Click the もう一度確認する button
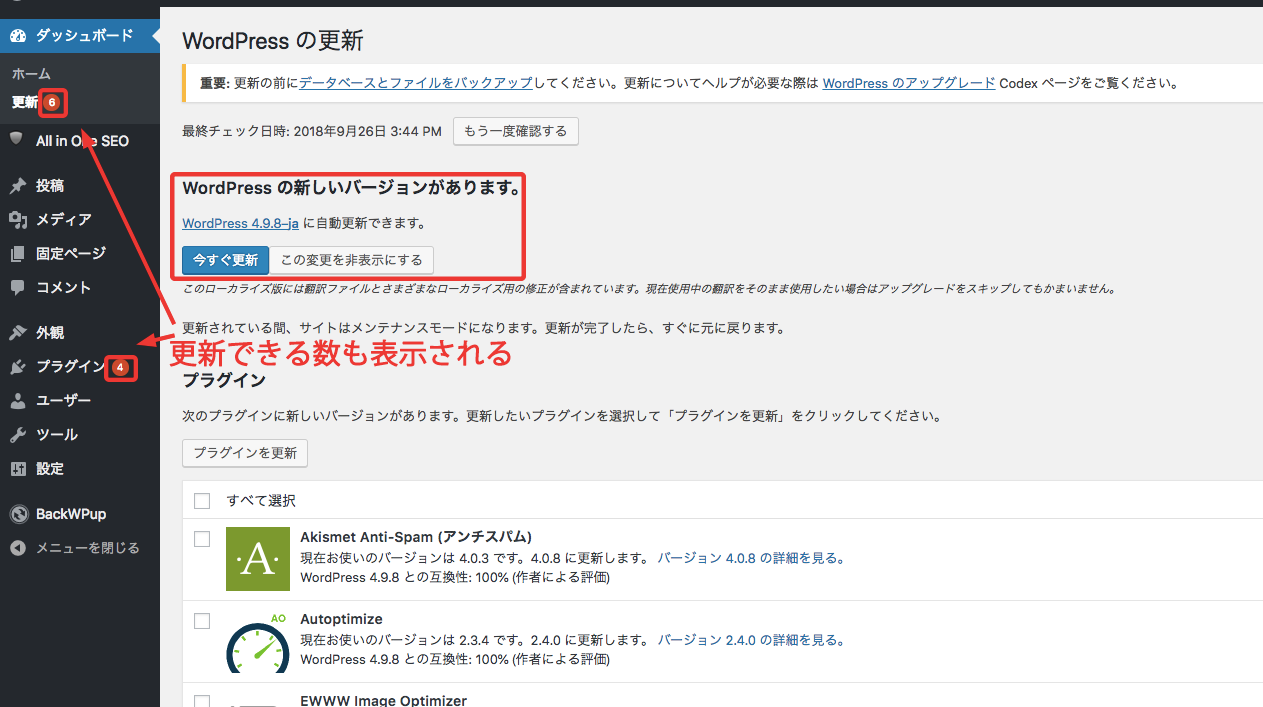 tap(515, 131)
